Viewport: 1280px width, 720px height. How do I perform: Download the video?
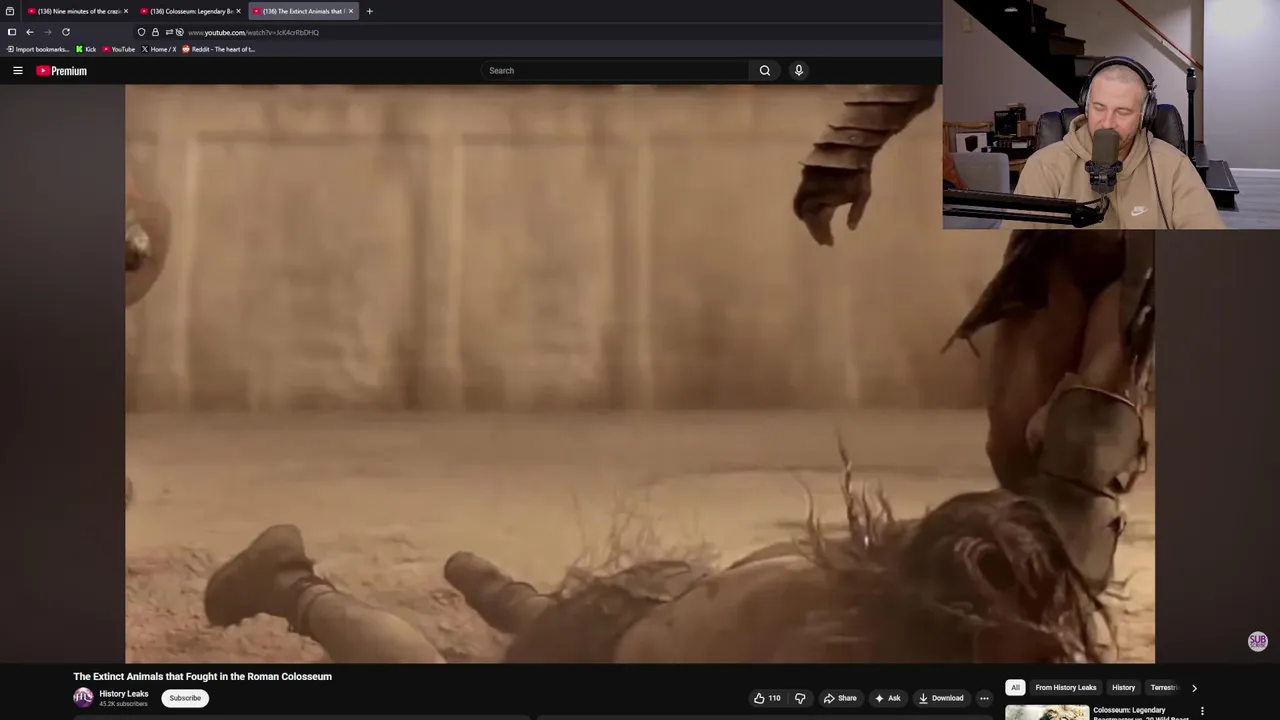pyautogui.click(x=941, y=698)
